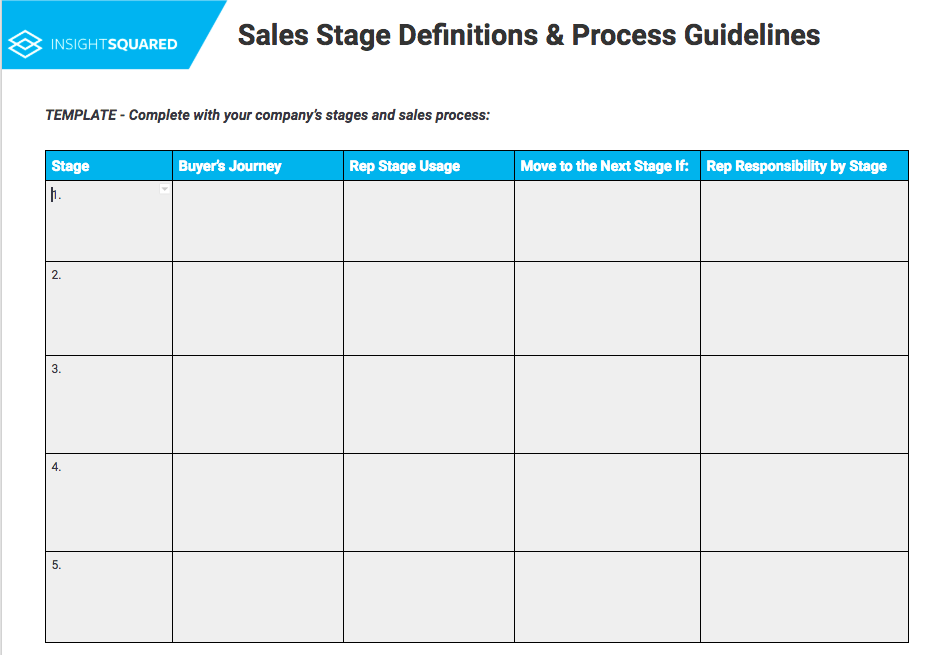This screenshot has height=655, width=952.
Task: Click the INSIGHTSQUARED brand name text
Action: coord(114,44)
